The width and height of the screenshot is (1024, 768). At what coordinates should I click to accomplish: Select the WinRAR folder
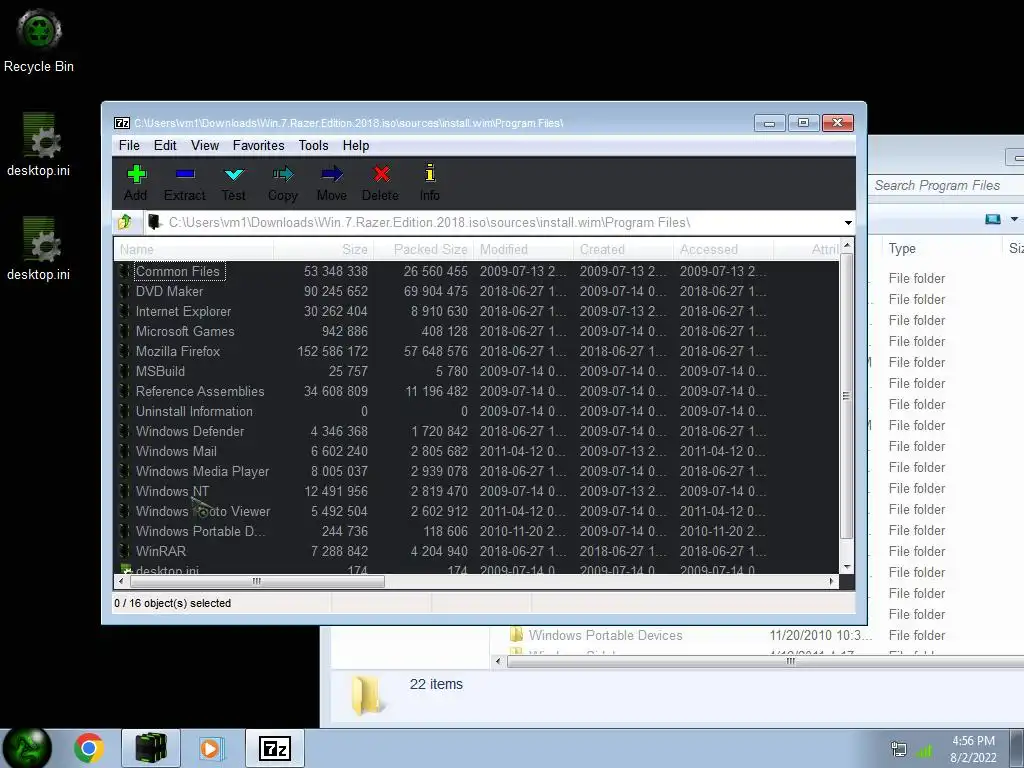[477, 551]
